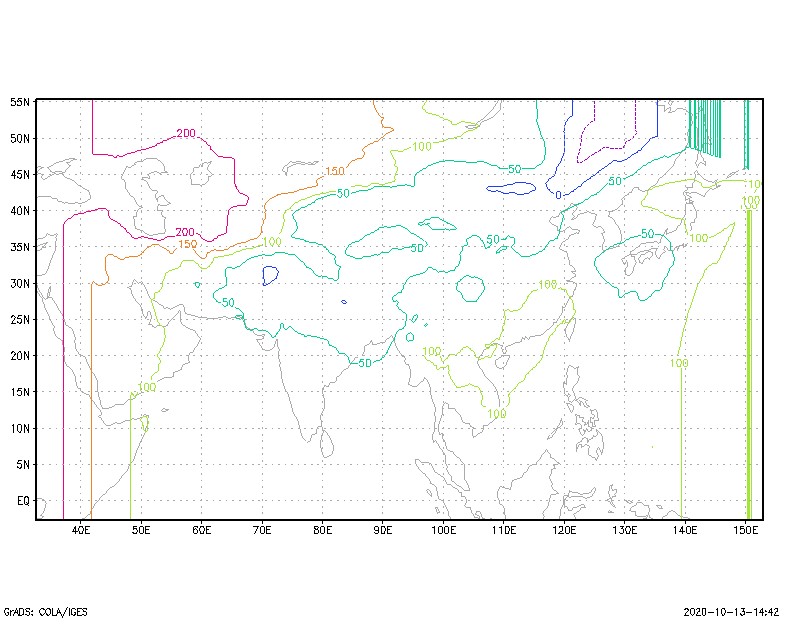Click the blue 0 contour label
800x618 pixels.
[x=558, y=195]
